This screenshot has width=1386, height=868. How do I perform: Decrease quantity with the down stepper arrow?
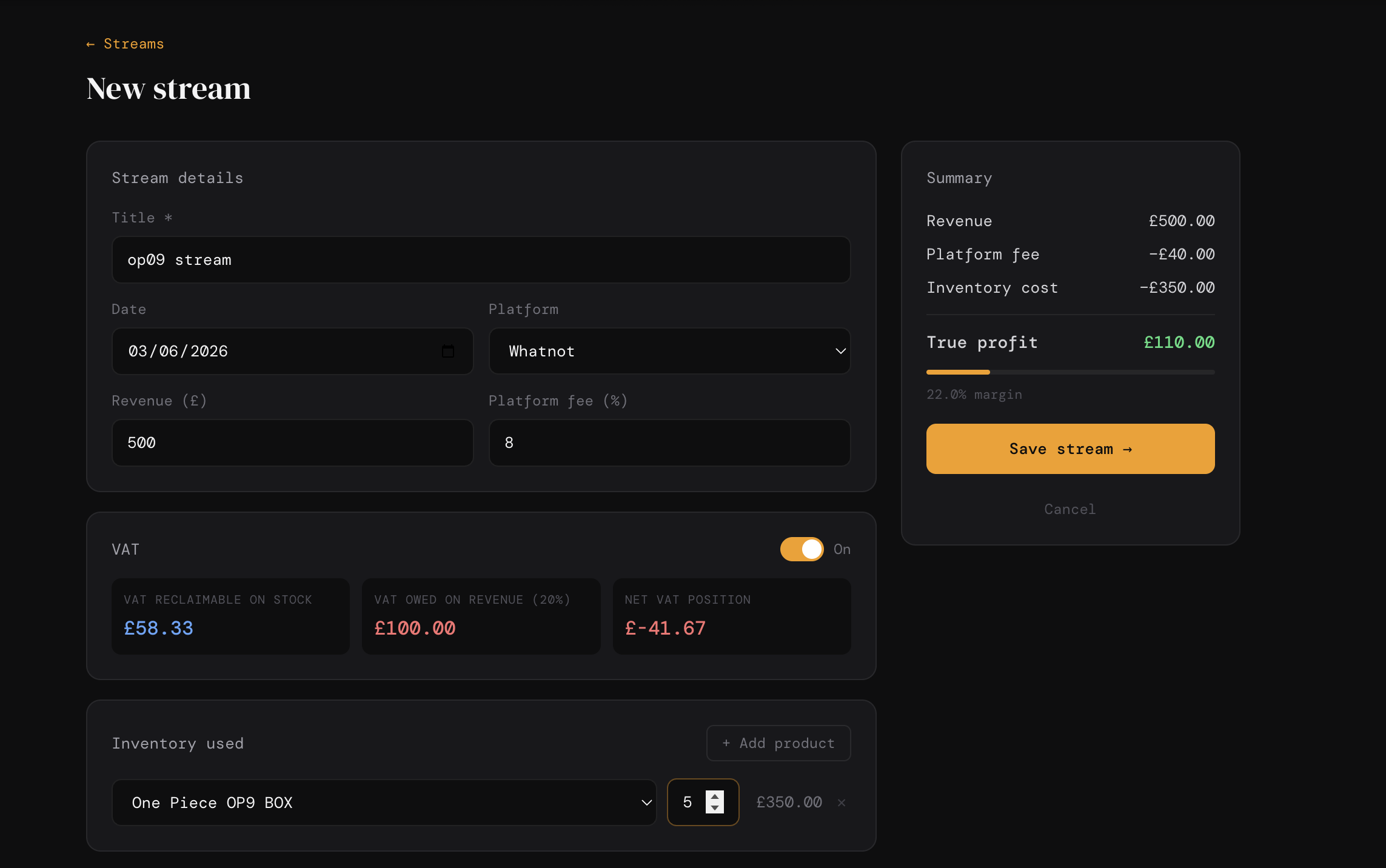pyautogui.click(x=715, y=808)
